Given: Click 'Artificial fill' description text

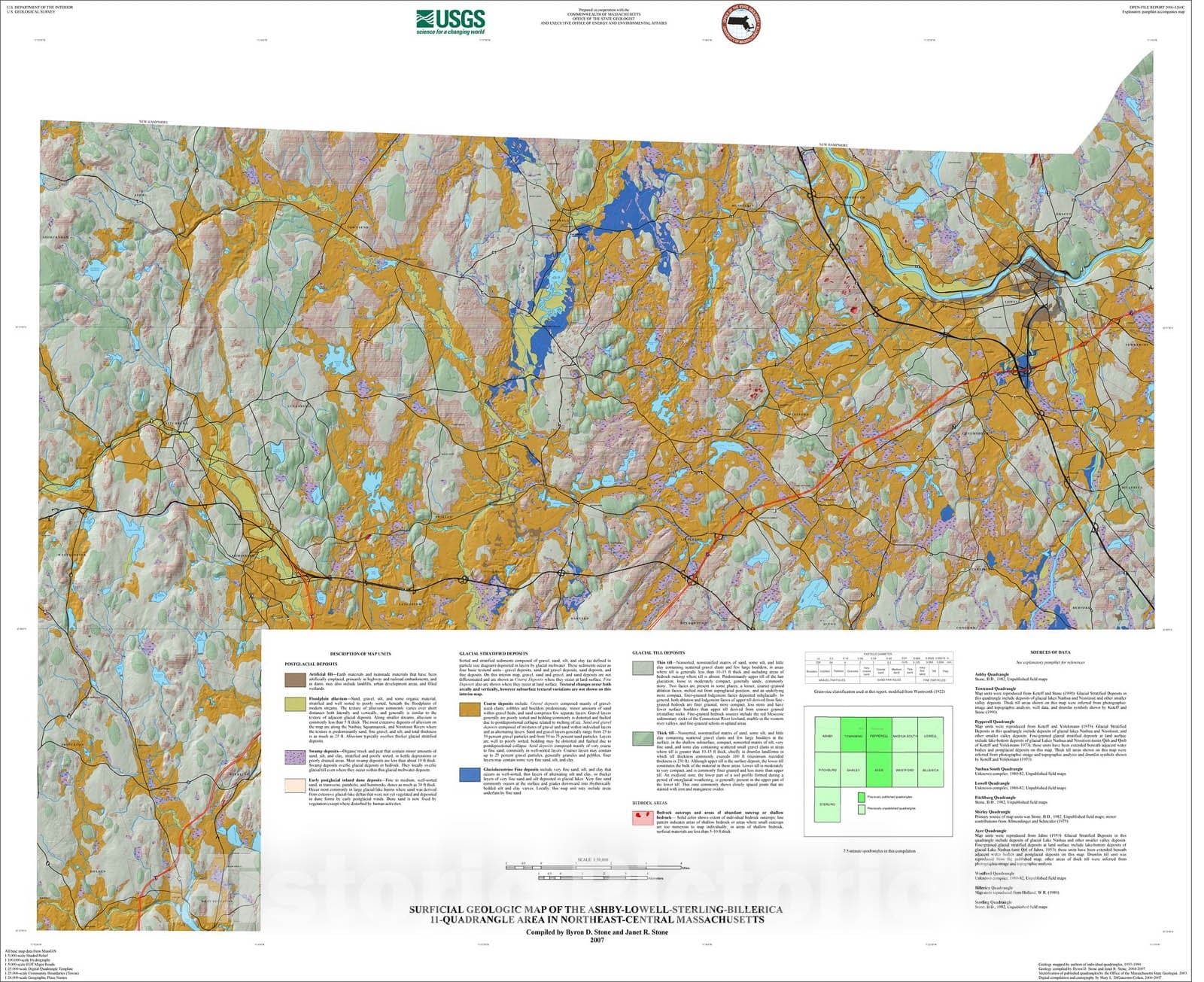Looking at the screenshot, I should (372, 681).
